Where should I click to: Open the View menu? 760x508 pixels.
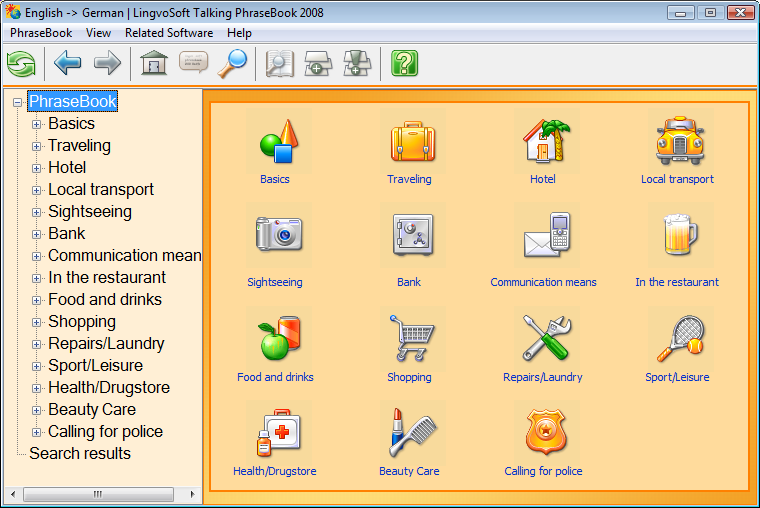pos(98,33)
